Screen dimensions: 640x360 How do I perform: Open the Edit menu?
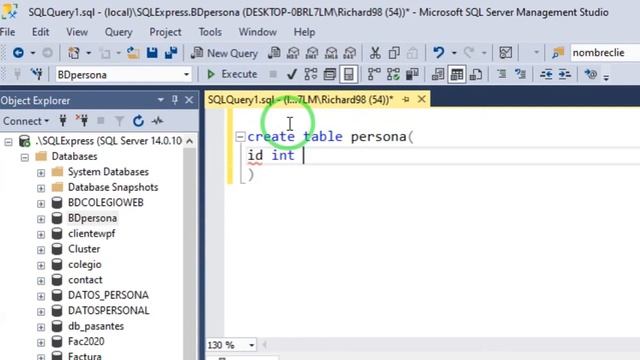click(x=40, y=32)
